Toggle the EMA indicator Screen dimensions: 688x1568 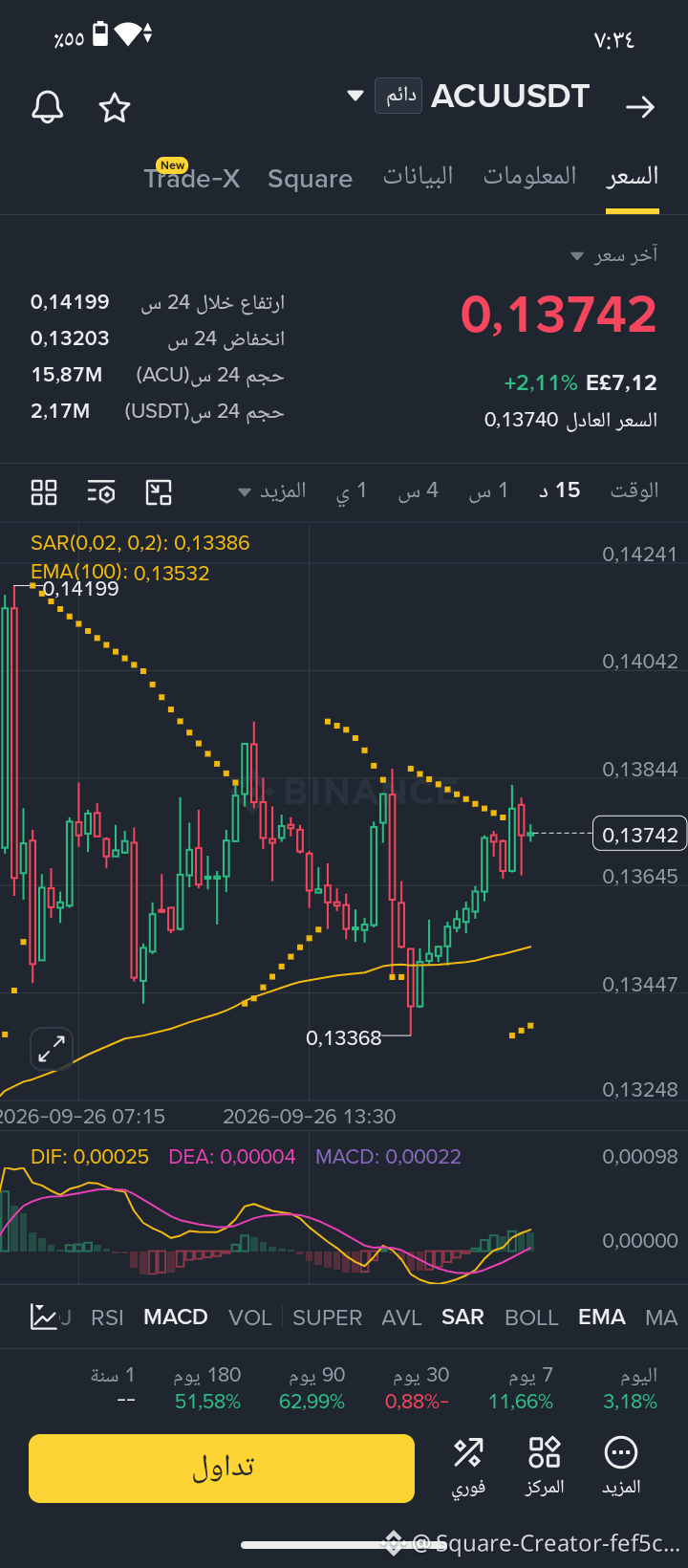602,1317
